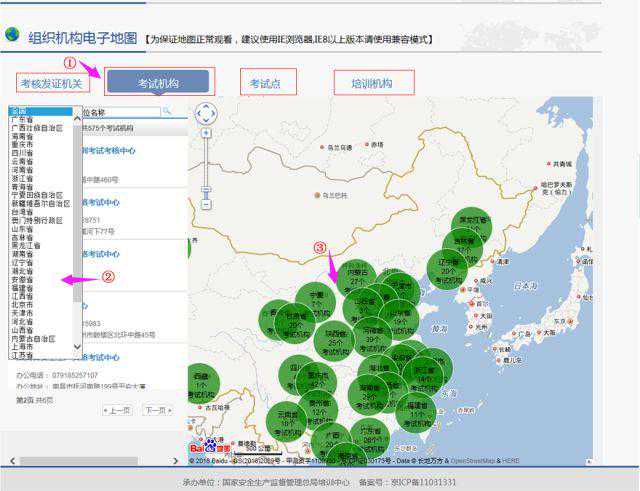This screenshot has width=640, height=491.
Task: Click the map zoom in plus button
Action: 205,134
